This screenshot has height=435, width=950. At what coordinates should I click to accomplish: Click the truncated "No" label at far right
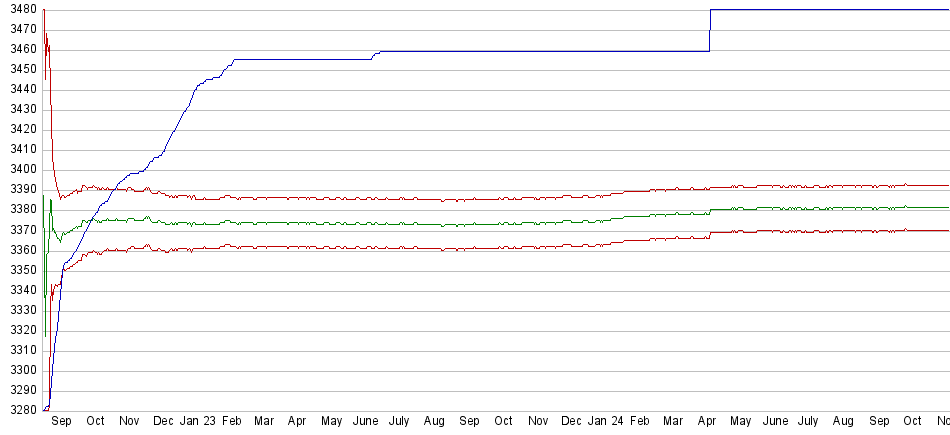(942, 422)
